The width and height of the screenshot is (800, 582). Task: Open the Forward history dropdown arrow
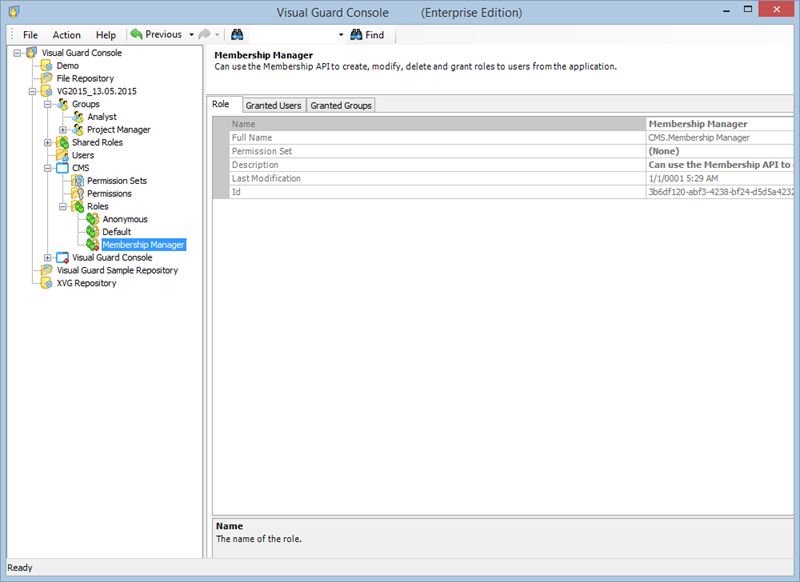pyautogui.click(x=217, y=35)
